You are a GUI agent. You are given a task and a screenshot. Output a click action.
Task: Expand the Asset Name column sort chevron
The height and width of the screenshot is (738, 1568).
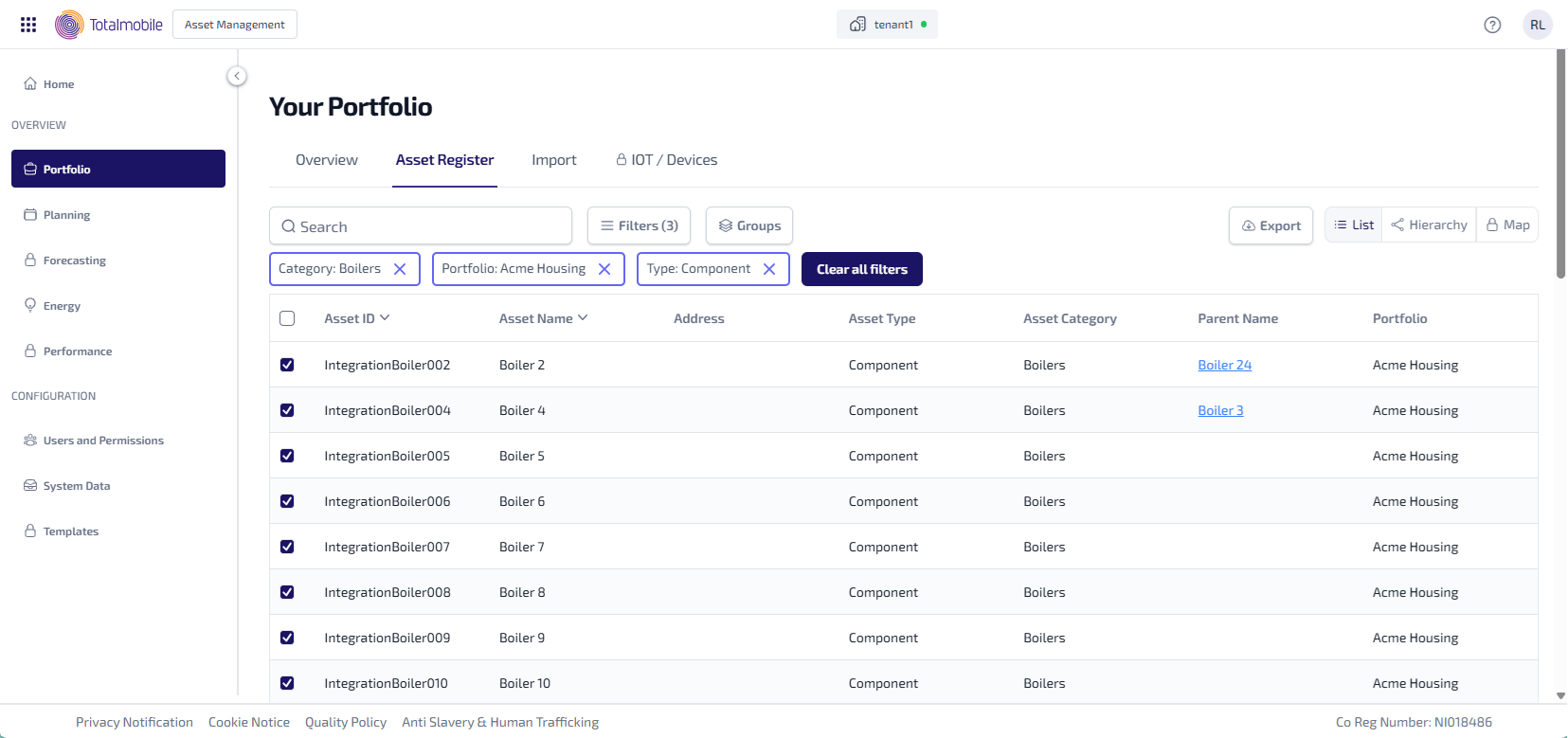click(583, 317)
